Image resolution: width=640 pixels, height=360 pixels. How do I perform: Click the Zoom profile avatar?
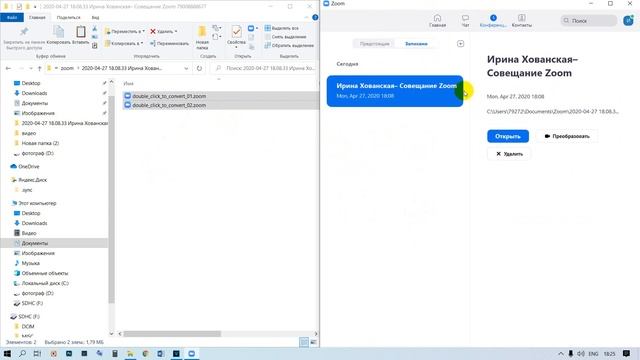point(628,20)
